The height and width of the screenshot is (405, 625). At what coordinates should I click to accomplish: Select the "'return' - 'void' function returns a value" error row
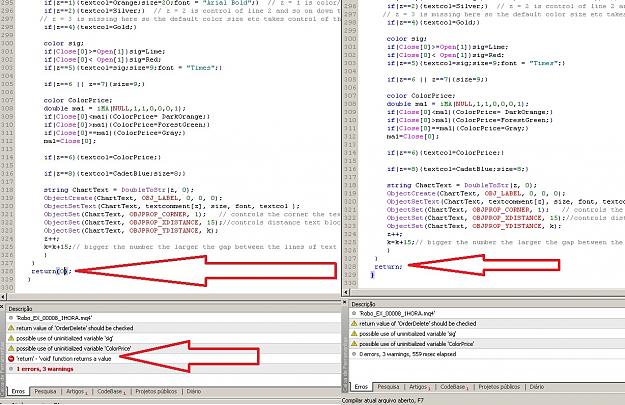[173, 359]
